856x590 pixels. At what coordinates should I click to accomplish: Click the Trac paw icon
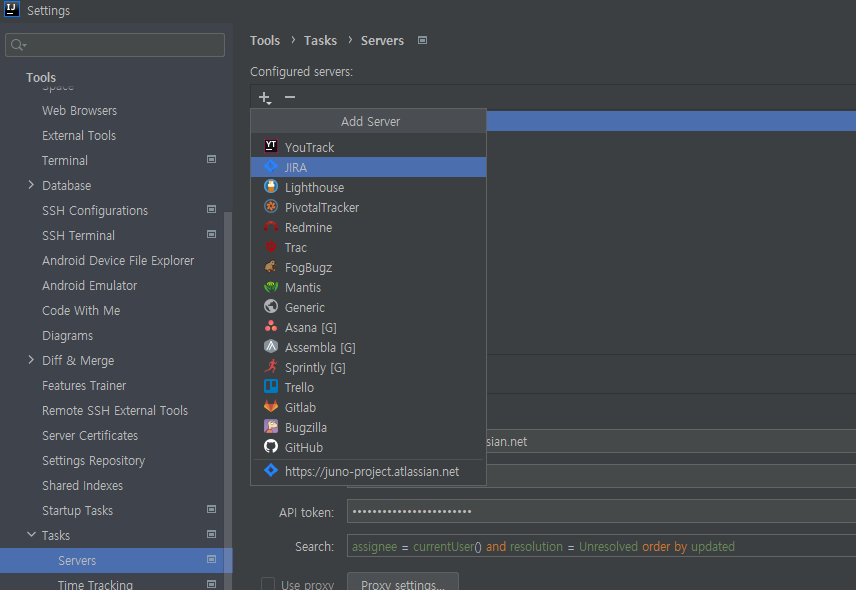tap(271, 246)
